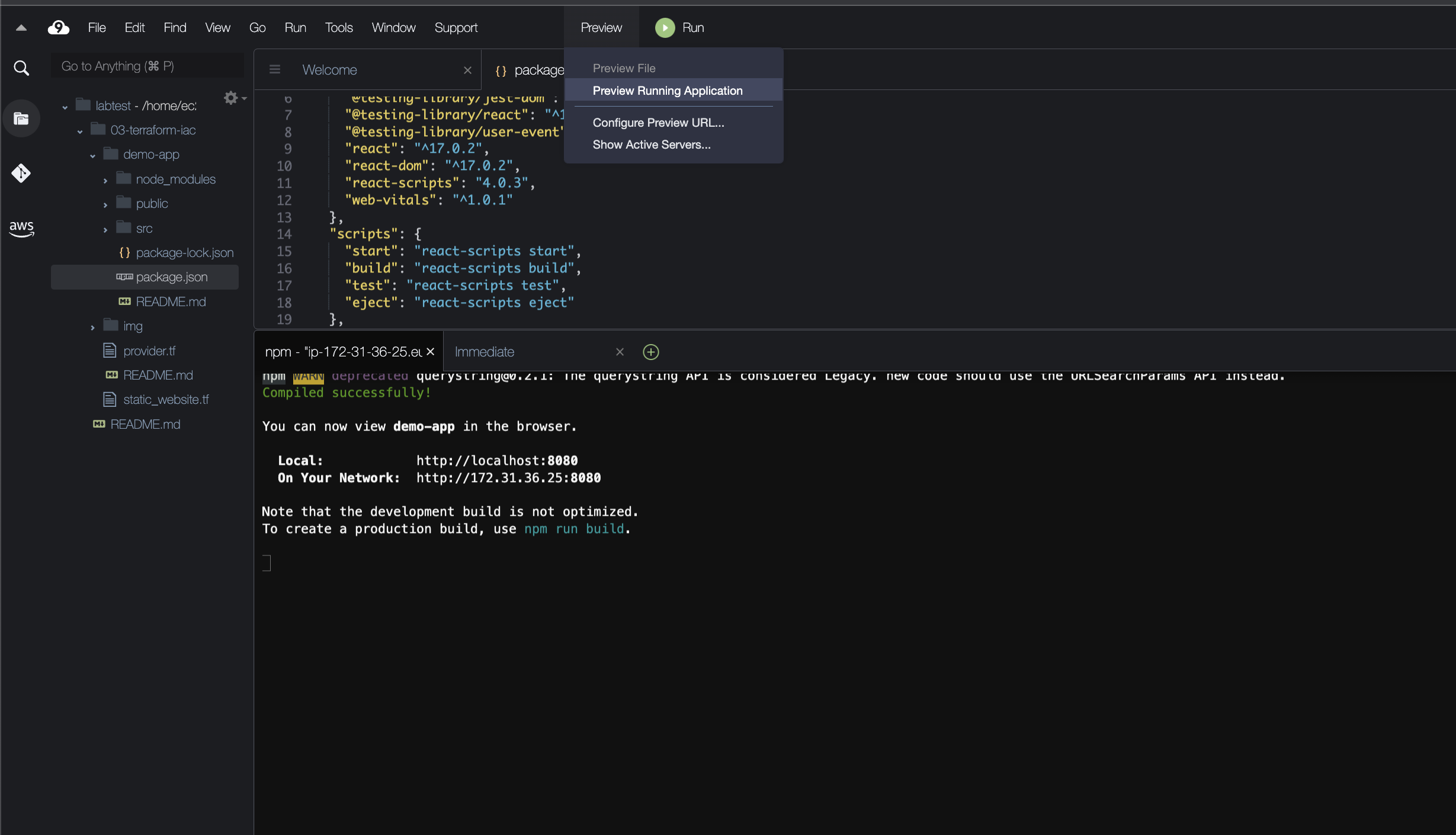
Task: Select Preview File menu entry
Action: [x=674, y=68]
